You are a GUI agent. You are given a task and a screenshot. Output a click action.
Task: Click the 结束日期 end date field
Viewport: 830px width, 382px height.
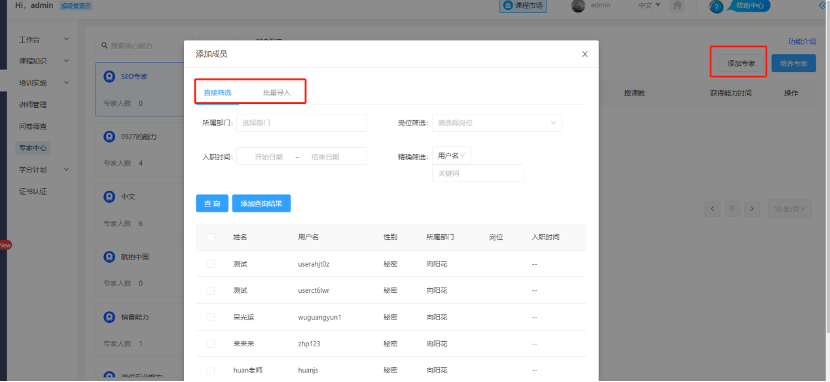click(x=325, y=157)
